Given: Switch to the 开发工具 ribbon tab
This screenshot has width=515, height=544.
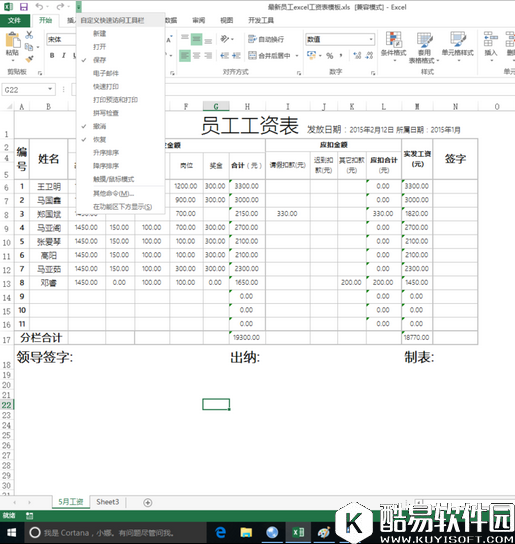Looking at the screenshot, I should click(261, 20).
